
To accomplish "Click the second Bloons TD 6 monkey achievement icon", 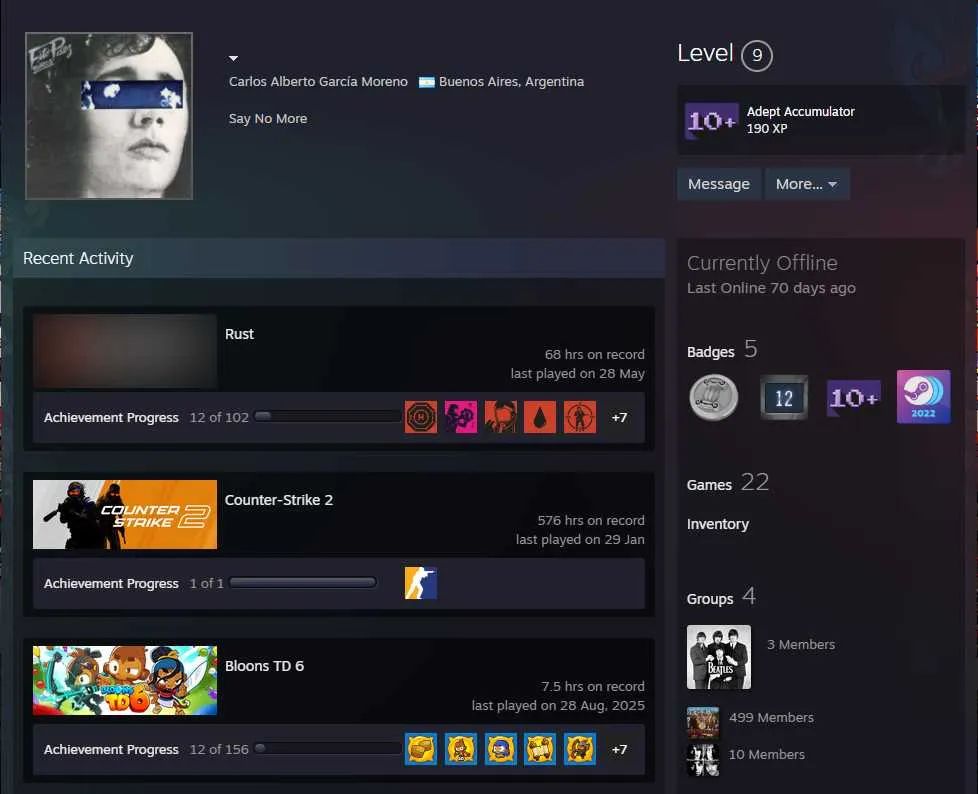I will [461, 749].
